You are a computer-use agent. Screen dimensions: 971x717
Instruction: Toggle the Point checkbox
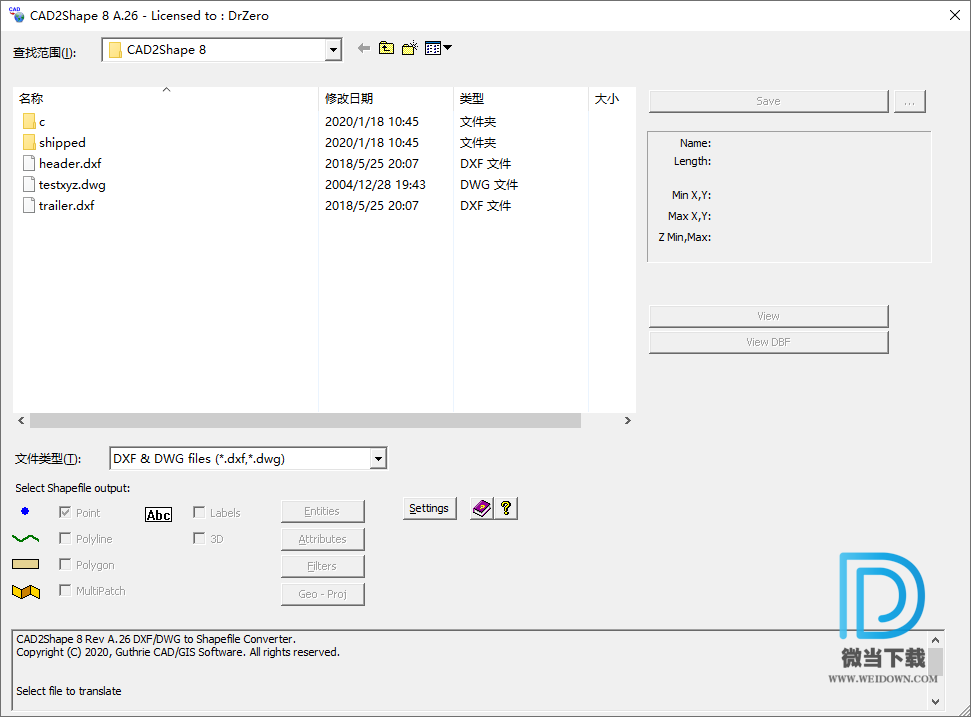tap(65, 512)
